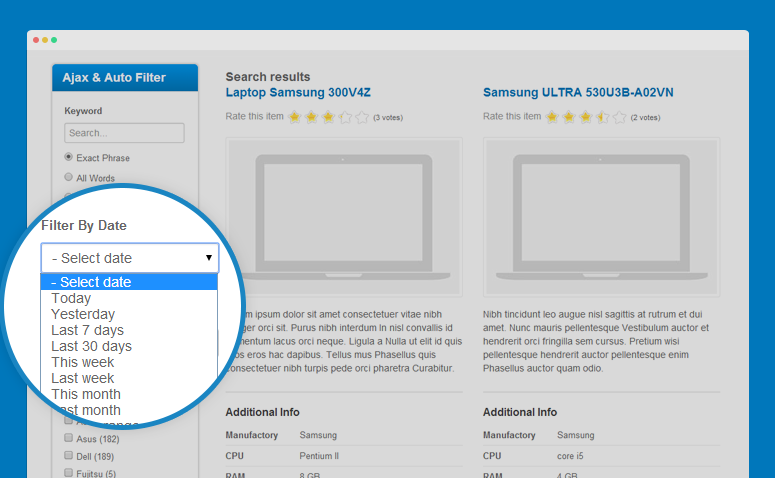Rate Samsung ULTRA 530U3B two stars
This screenshot has height=478, width=775.
point(569,117)
